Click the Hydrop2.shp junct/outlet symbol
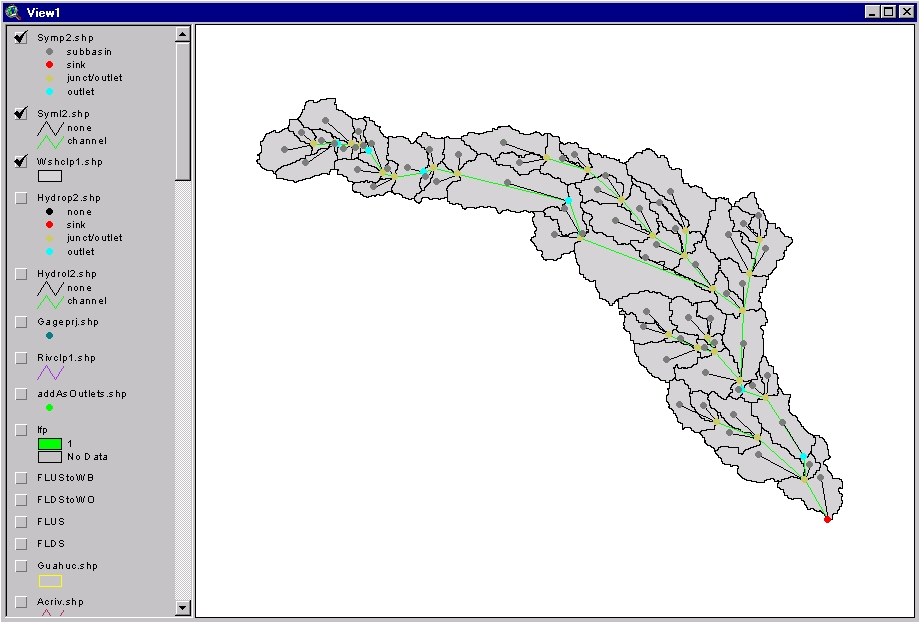 (x=49, y=238)
